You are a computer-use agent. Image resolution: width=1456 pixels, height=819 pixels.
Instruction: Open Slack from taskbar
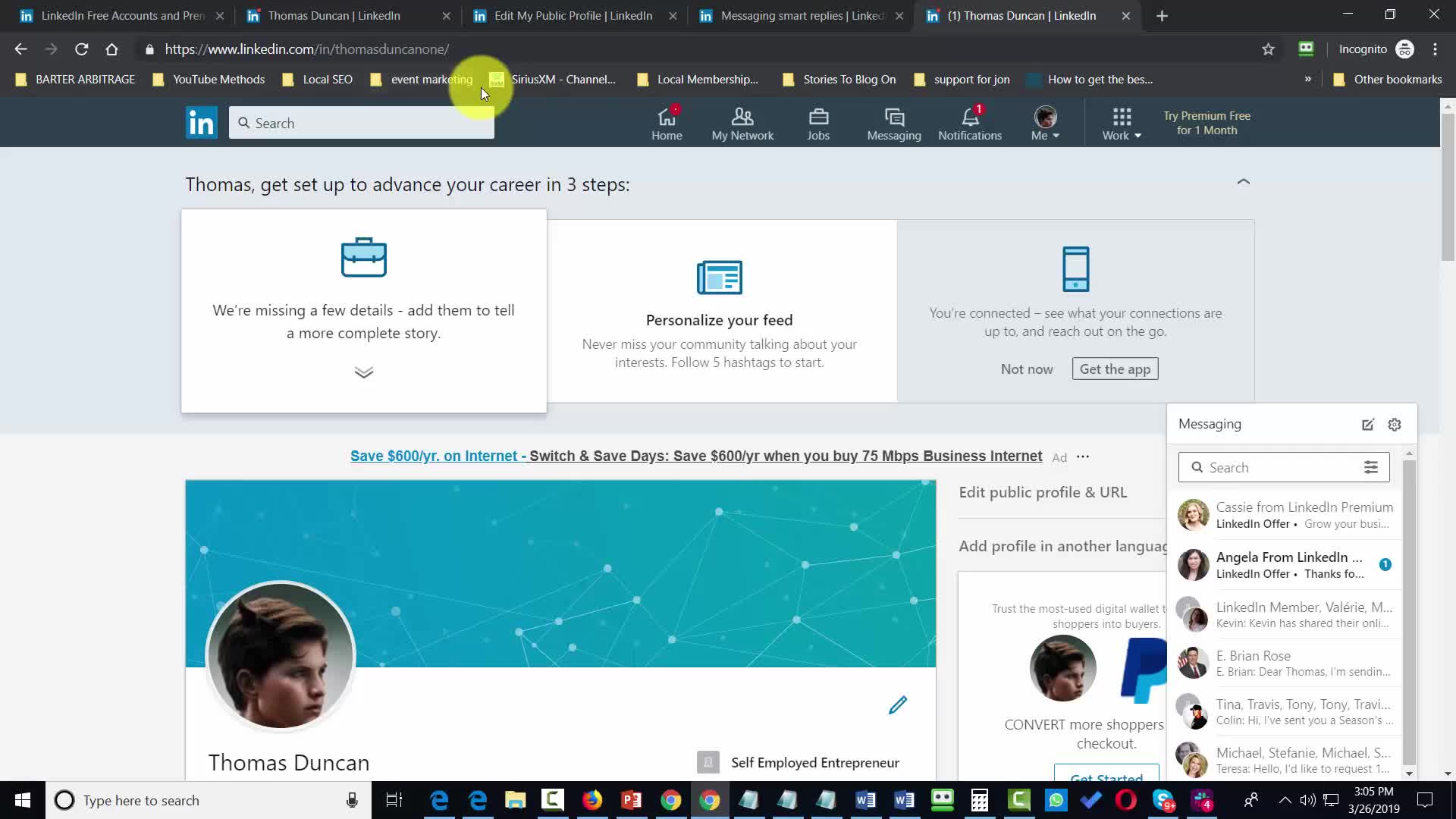coord(1203,800)
